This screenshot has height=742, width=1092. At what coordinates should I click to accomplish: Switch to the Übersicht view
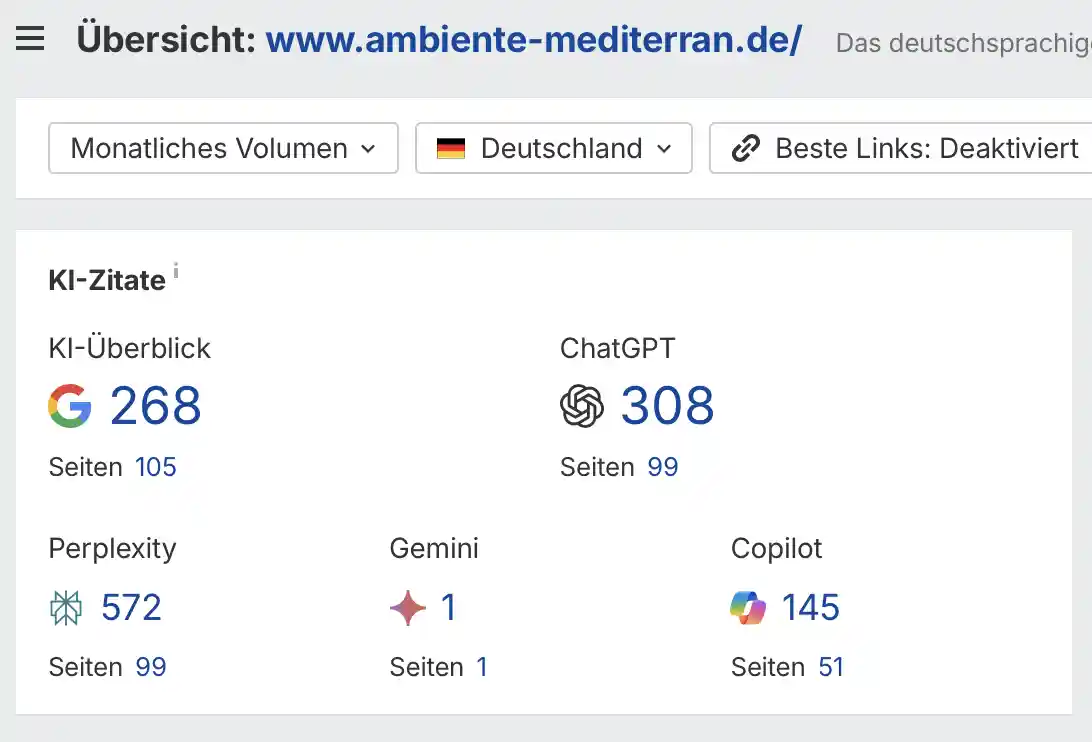(160, 40)
